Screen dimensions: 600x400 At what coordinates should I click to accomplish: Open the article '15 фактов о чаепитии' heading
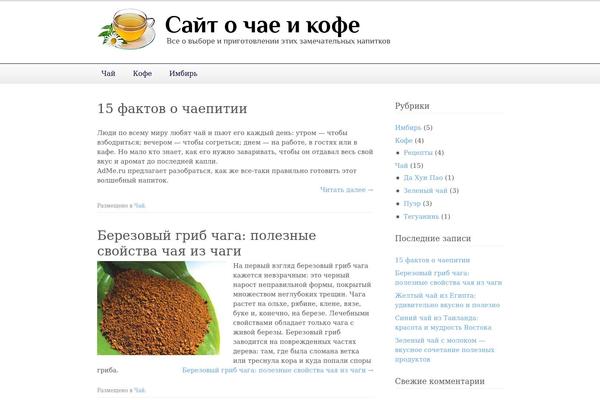coord(172,108)
